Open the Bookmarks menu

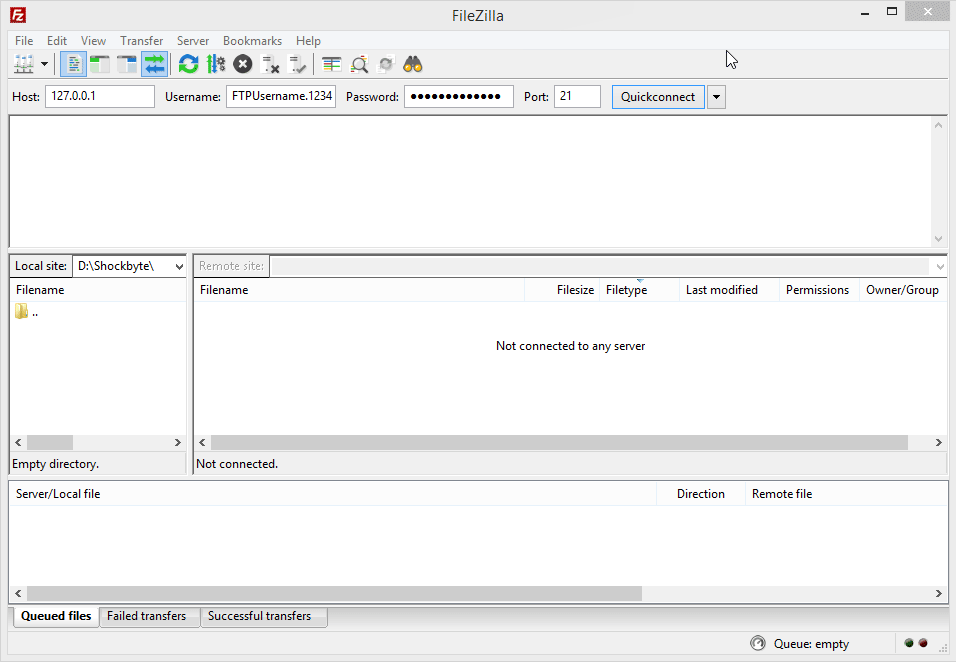[x=252, y=40]
